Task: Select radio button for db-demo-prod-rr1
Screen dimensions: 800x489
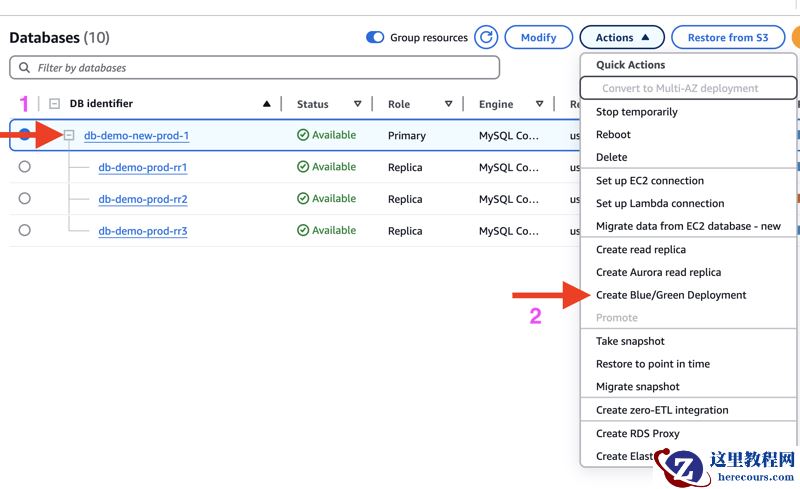Action: (24, 166)
